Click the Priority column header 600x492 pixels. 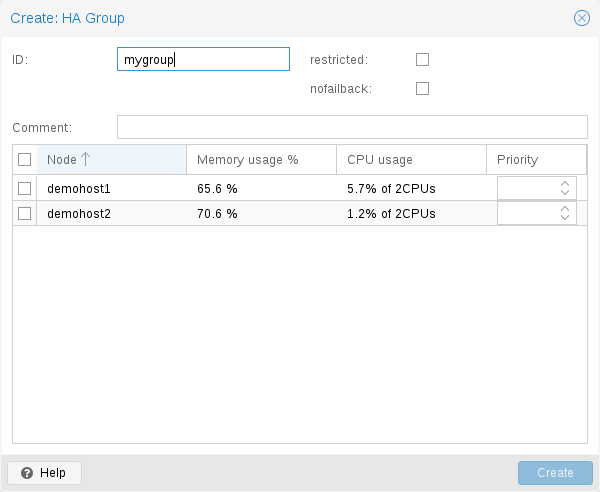[535, 160]
